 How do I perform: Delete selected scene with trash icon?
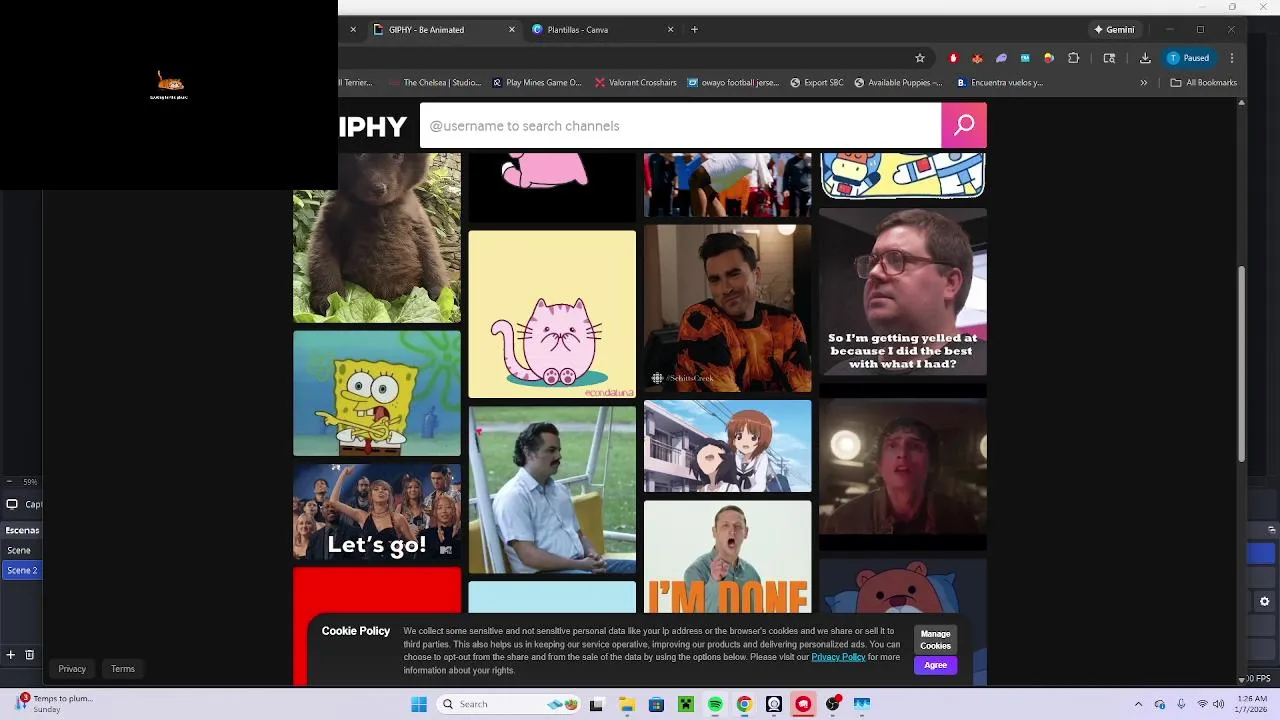(29, 655)
